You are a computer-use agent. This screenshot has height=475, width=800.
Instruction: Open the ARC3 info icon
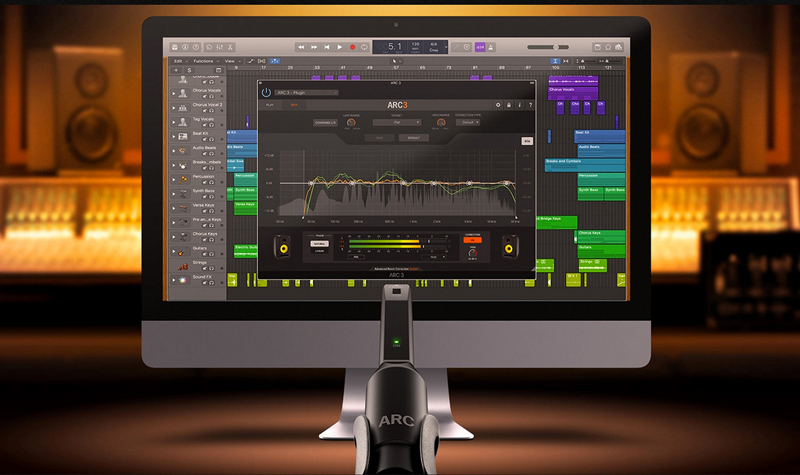[x=519, y=105]
